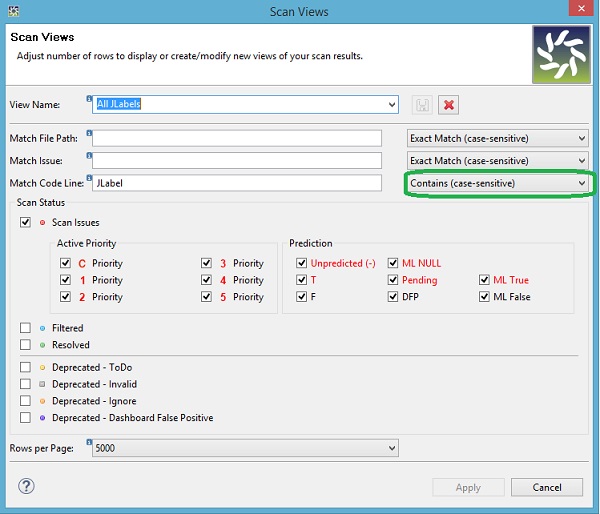Check the Deprecated - Dashboard False Positive box
This screenshot has width=600, height=514.
pos(26,418)
